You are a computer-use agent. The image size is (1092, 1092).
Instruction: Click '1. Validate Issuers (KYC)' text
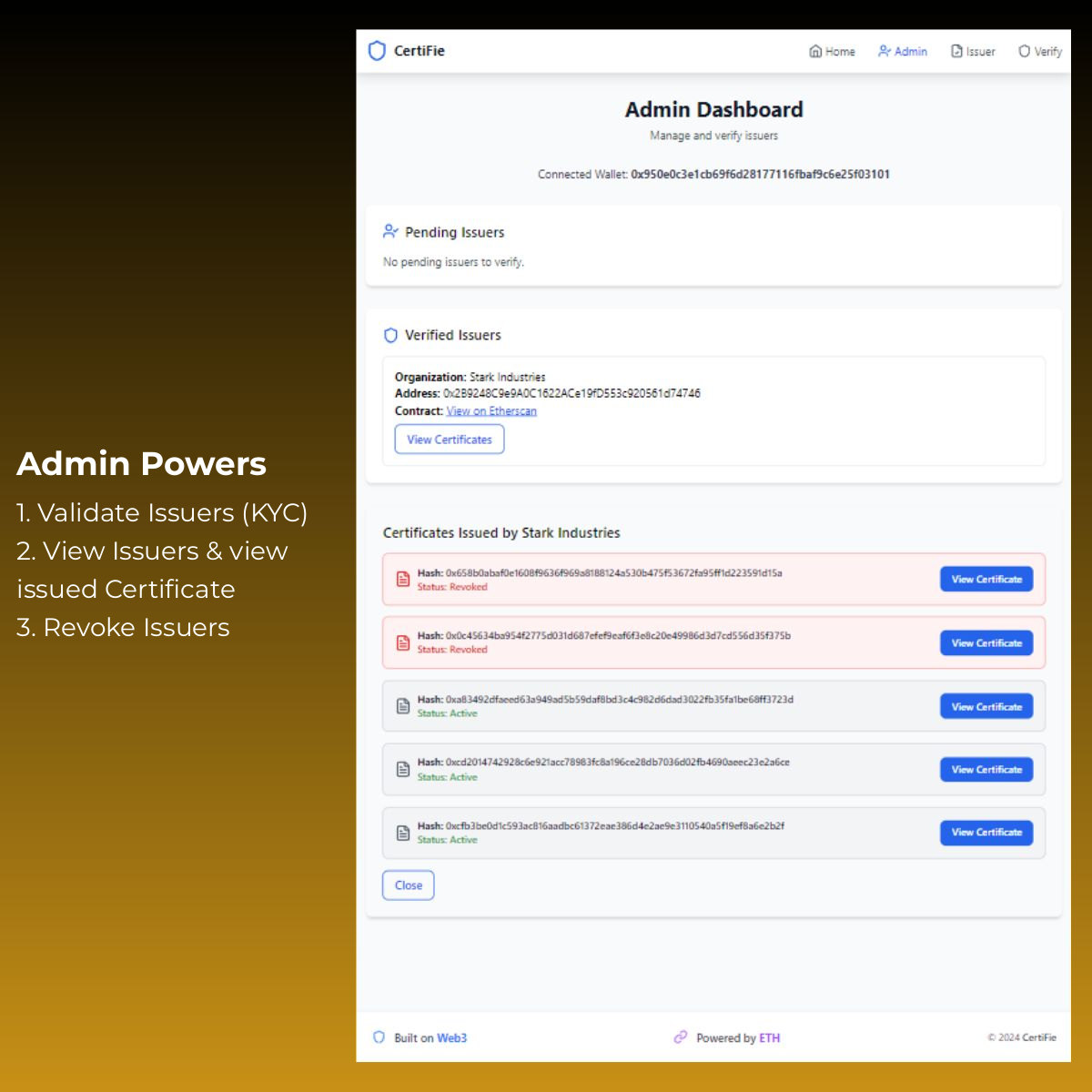[x=162, y=513]
